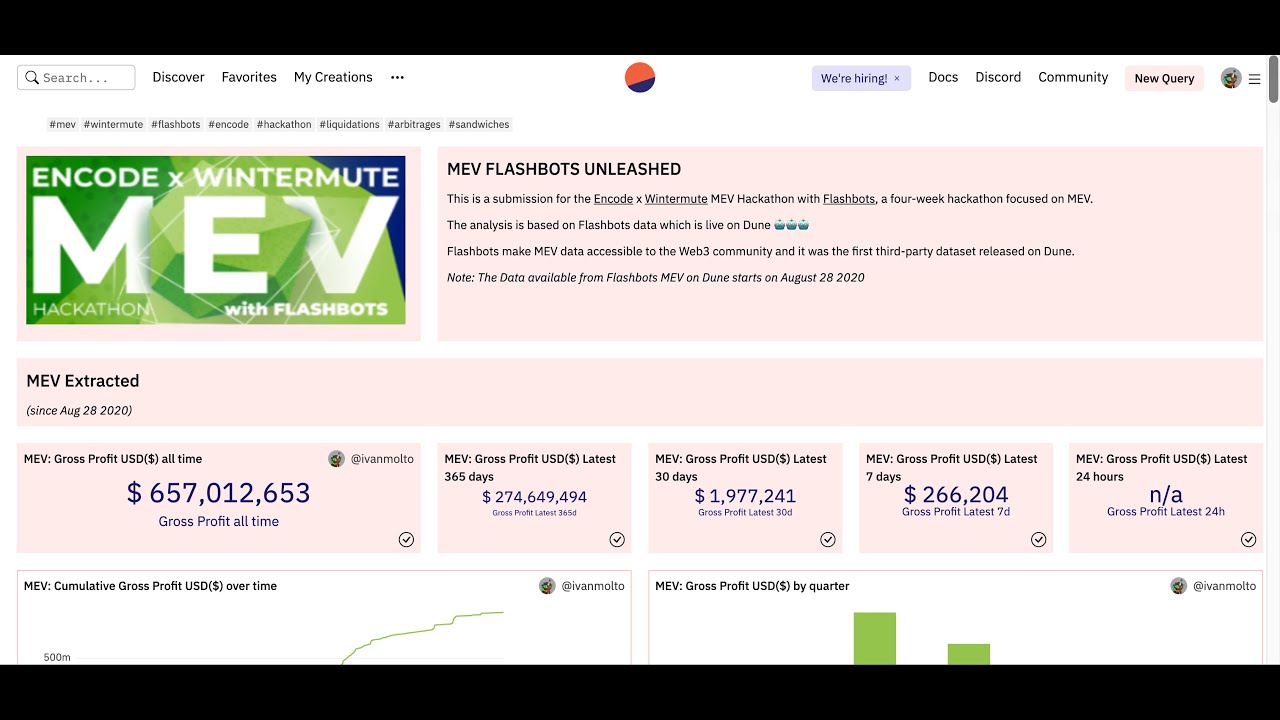
Task: Follow the Wintermute hyperlink
Action: coord(676,199)
